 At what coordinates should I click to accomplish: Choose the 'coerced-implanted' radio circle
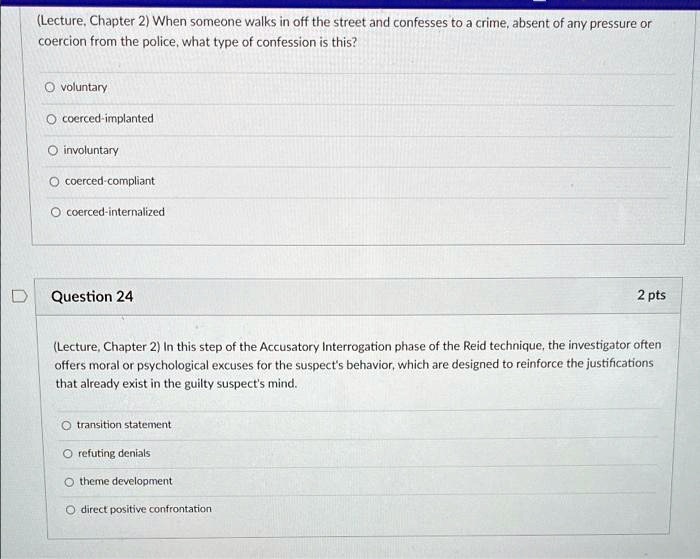(x=51, y=118)
